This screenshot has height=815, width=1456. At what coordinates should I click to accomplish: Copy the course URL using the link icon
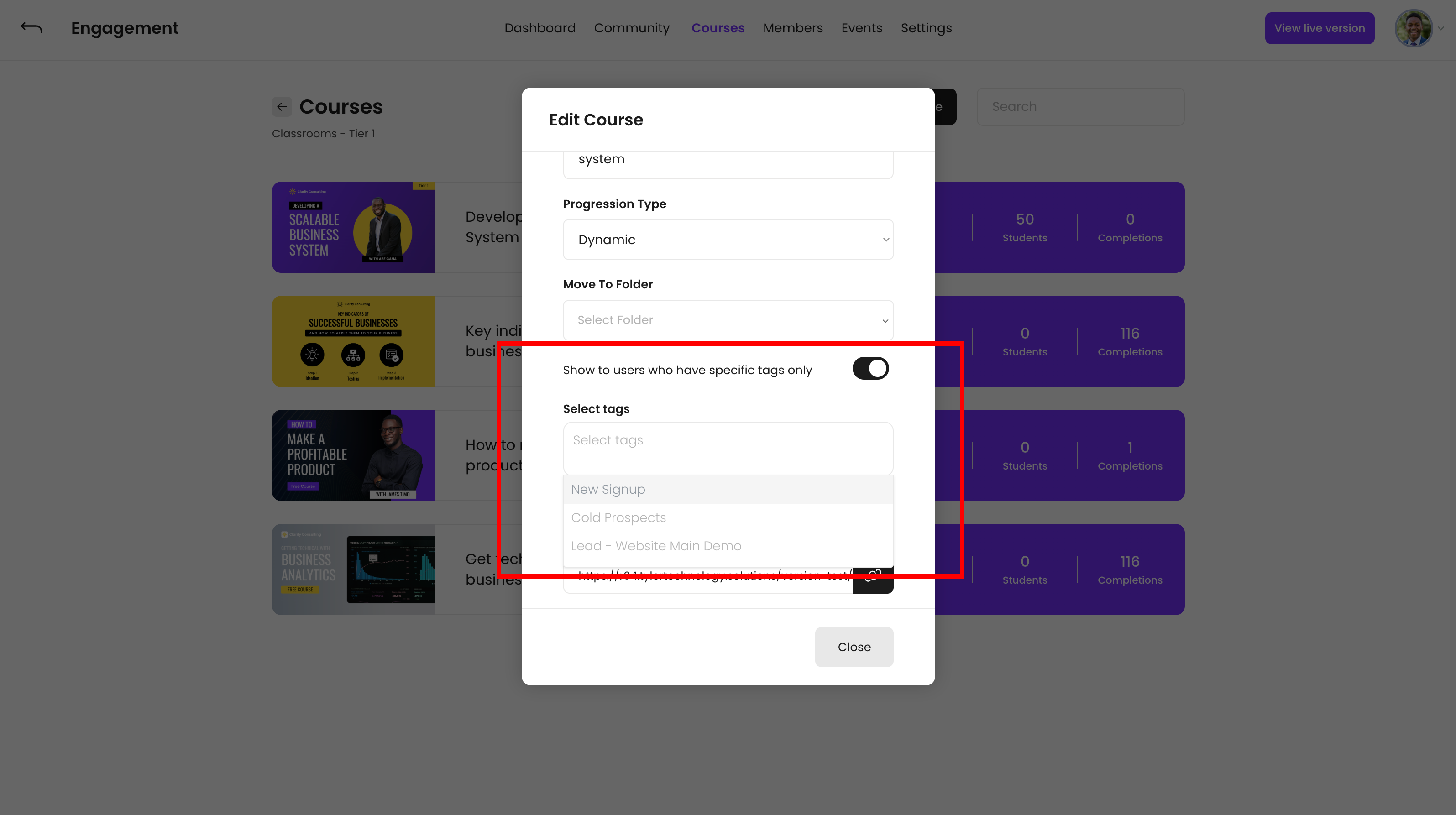[x=873, y=576]
